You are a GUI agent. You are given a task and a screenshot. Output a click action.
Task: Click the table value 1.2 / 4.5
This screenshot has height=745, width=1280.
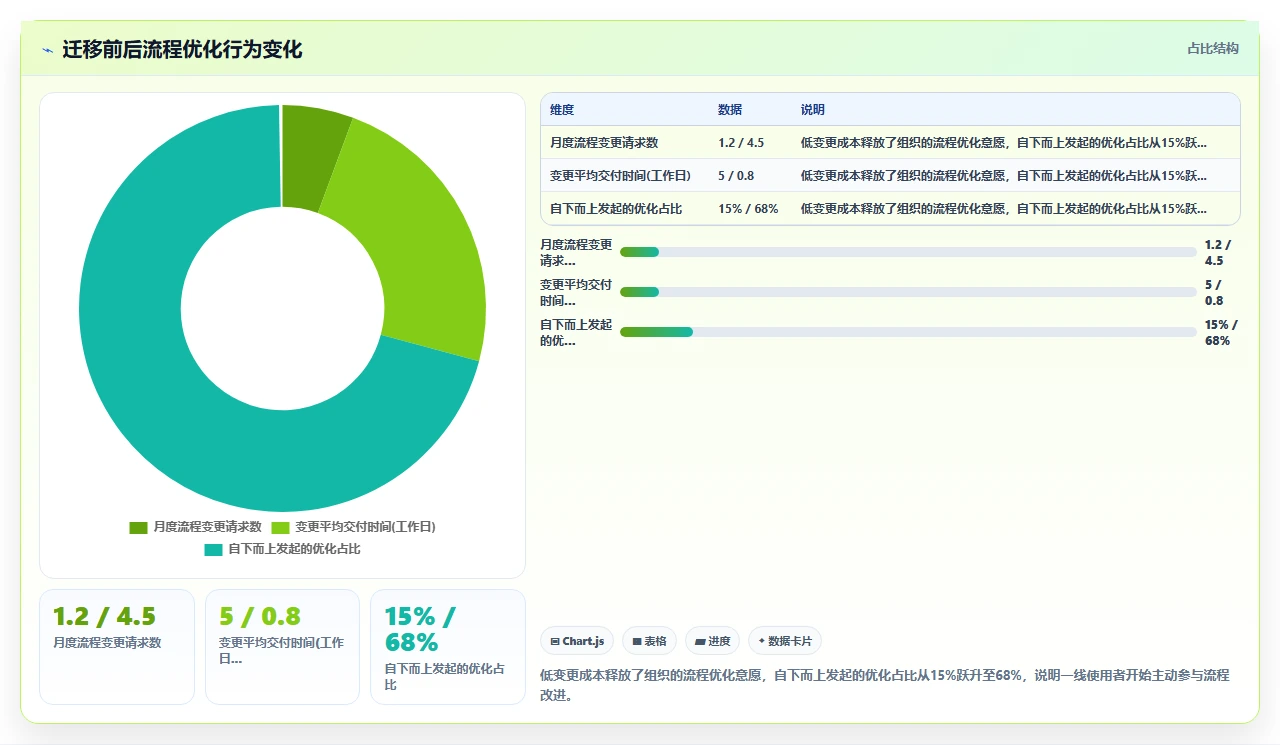741,143
